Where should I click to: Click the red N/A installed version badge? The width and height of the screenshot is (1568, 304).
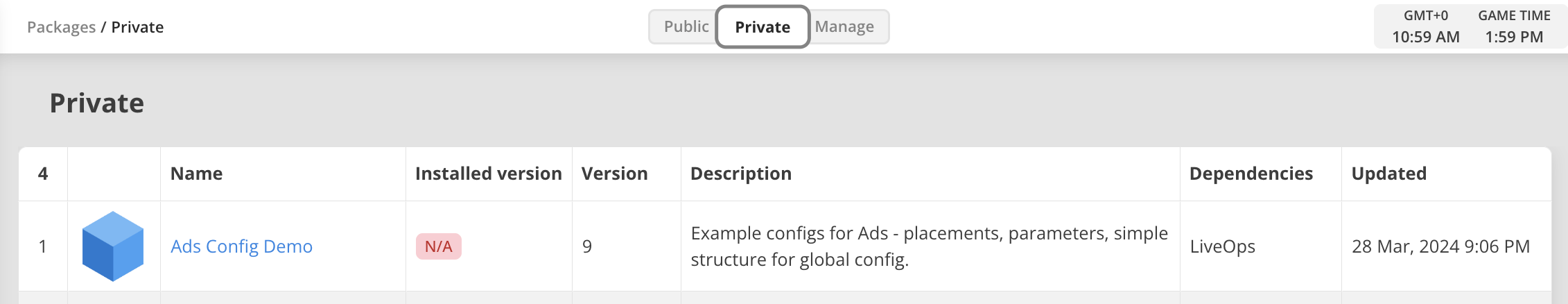[439, 246]
